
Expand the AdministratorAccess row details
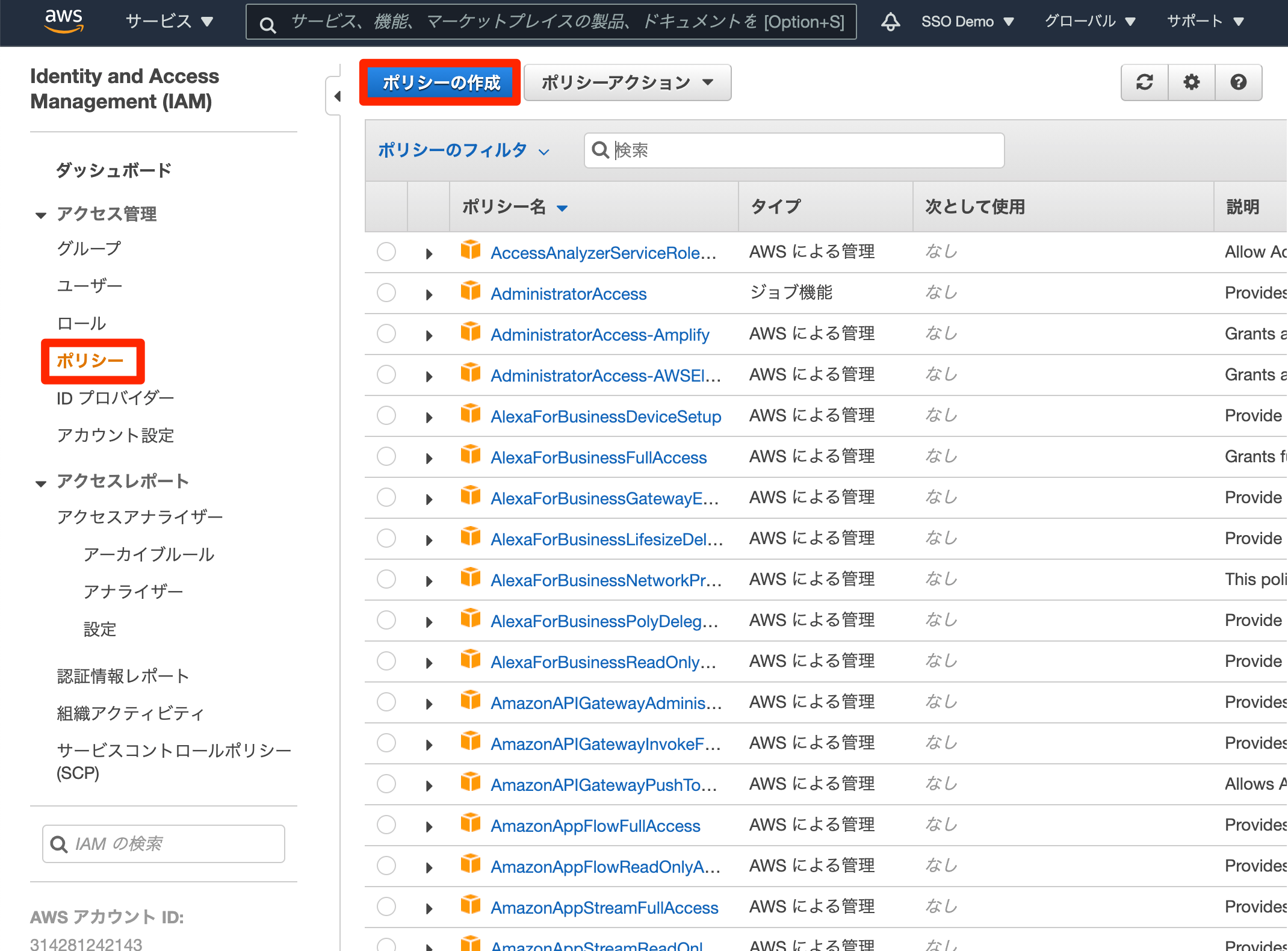429,295
